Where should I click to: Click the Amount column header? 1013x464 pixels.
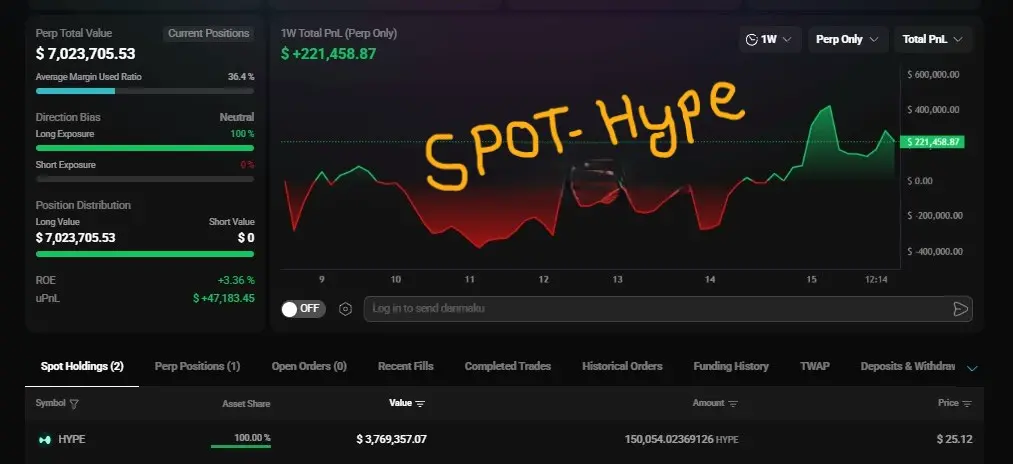708,403
